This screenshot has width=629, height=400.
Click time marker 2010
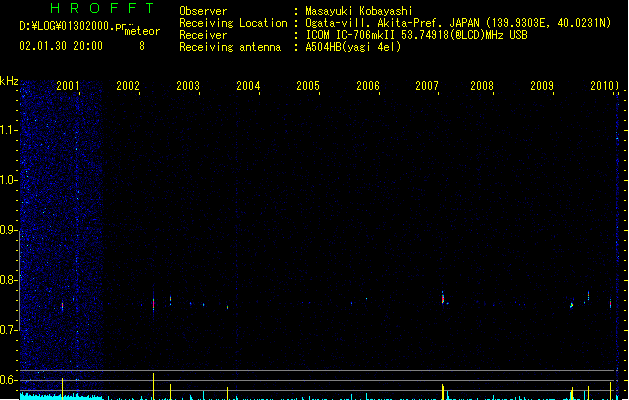(x=602, y=85)
